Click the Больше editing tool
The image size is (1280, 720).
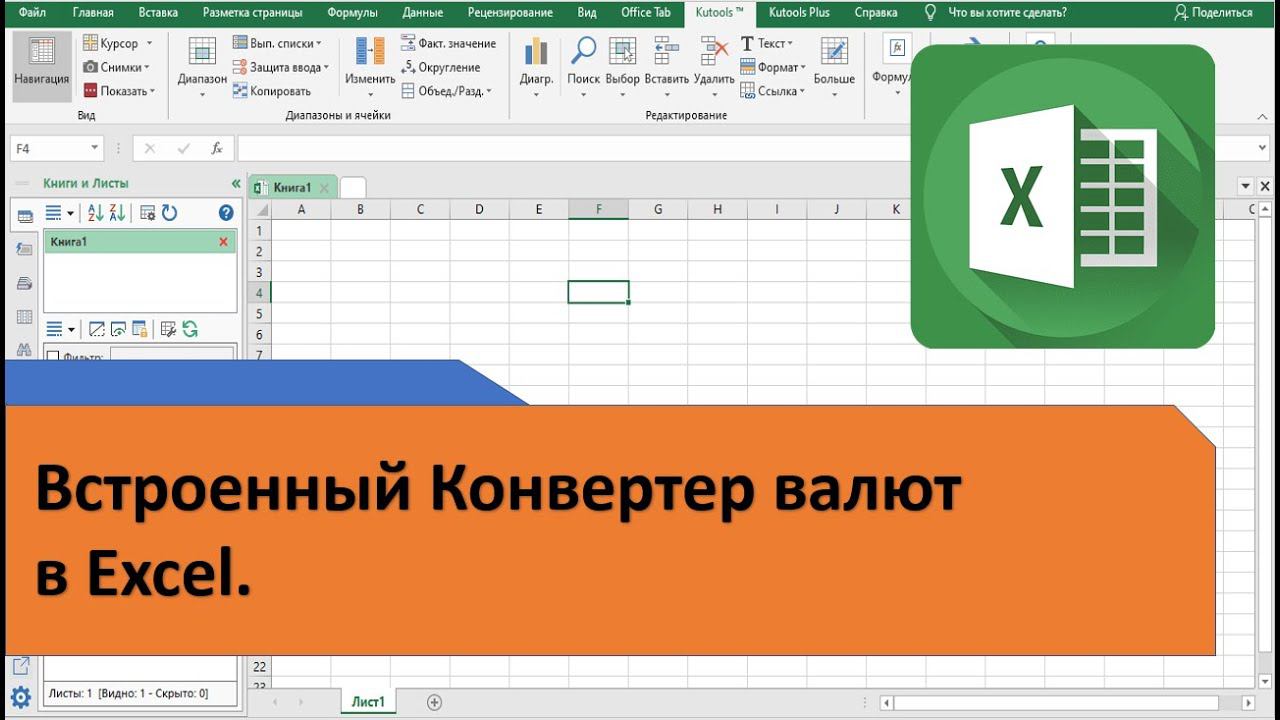[834, 66]
